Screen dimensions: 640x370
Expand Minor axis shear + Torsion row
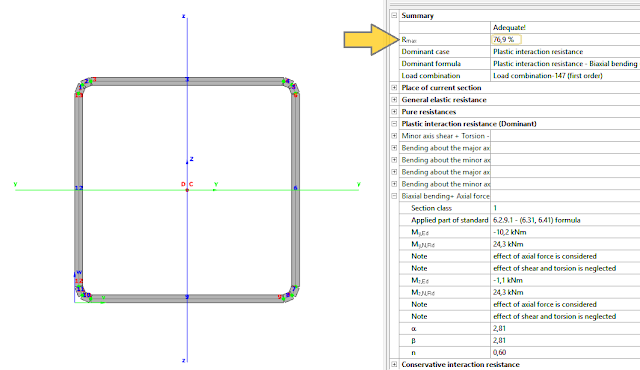click(394, 136)
